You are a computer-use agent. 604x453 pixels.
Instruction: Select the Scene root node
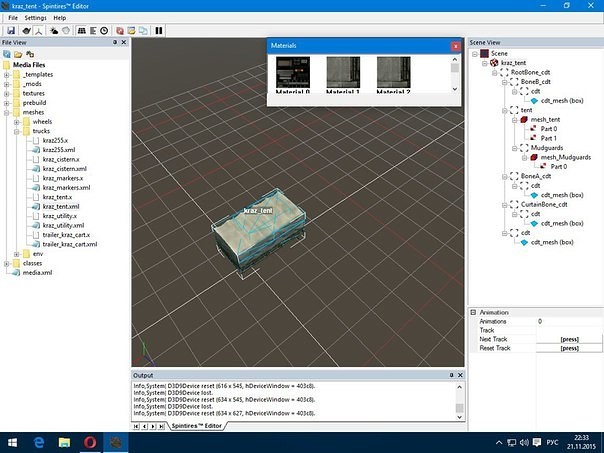(499, 54)
